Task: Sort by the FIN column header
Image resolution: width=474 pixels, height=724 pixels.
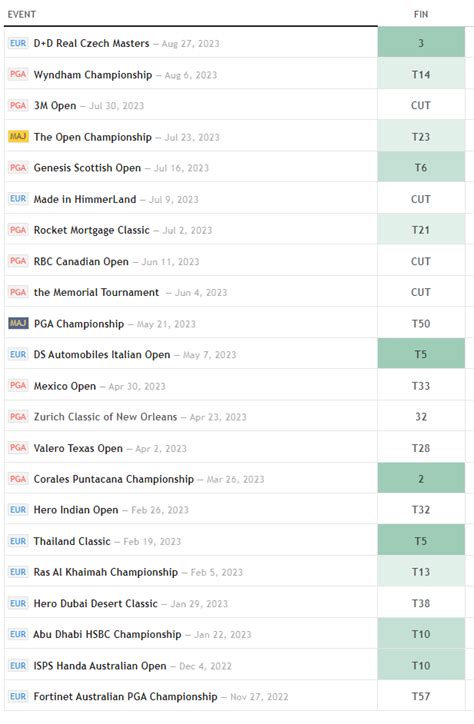Action: (x=421, y=14)
